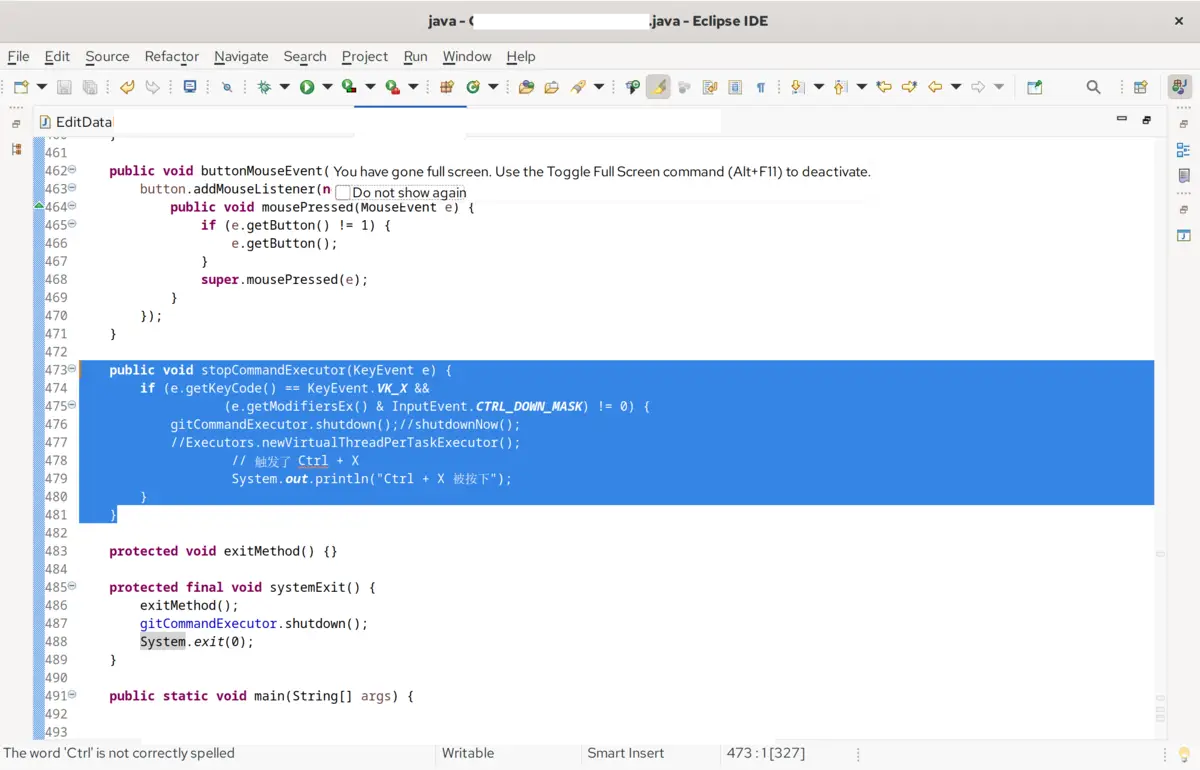Open the Source menu

pyautogui.click(x=107, y=56)
